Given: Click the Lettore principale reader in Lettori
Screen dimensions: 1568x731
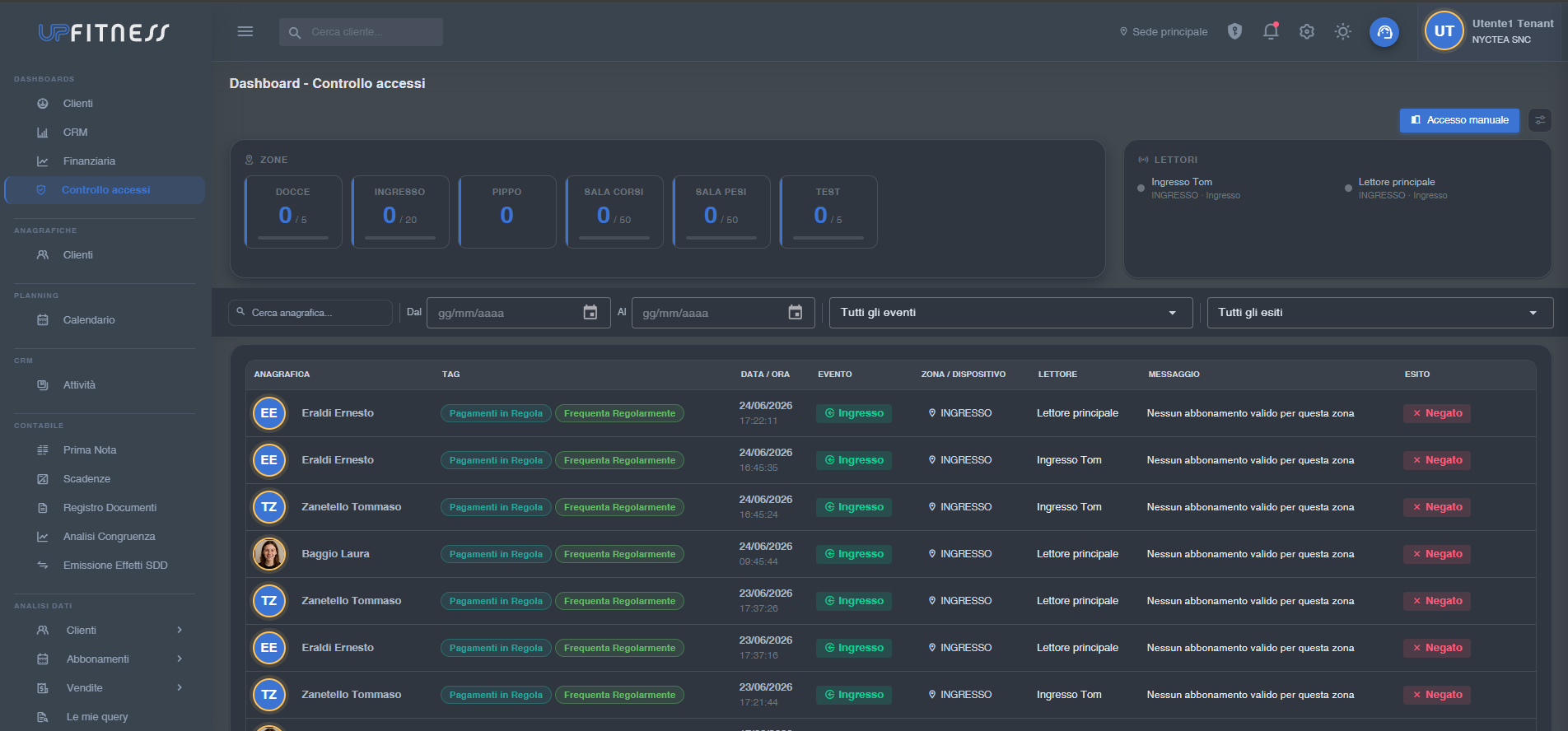Looking at the screenshot, I should pyautogui.click(x=1396, y=189).
